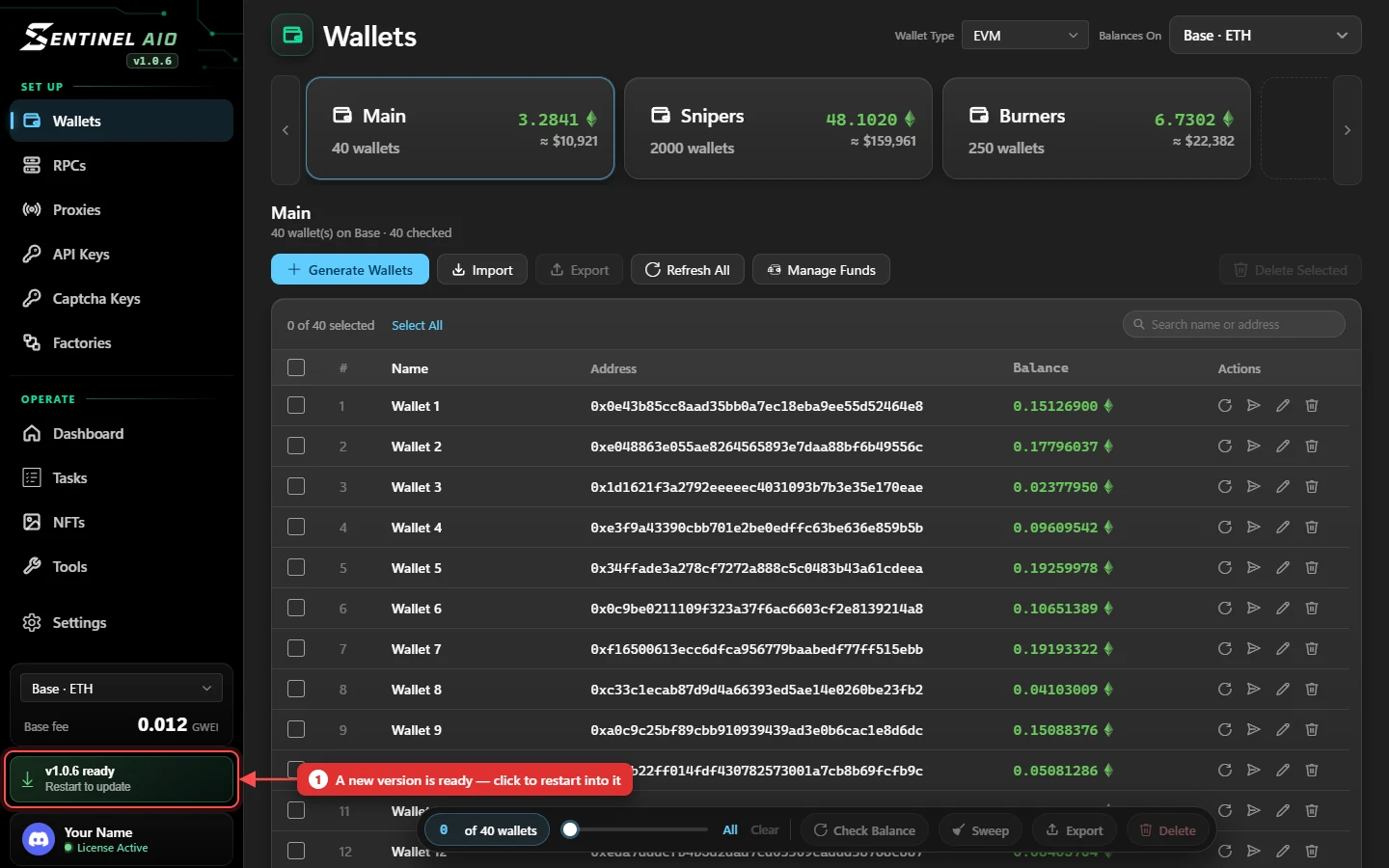1389x868 pixels.
Task: Click the Import button
Action: tap(482, 270)
